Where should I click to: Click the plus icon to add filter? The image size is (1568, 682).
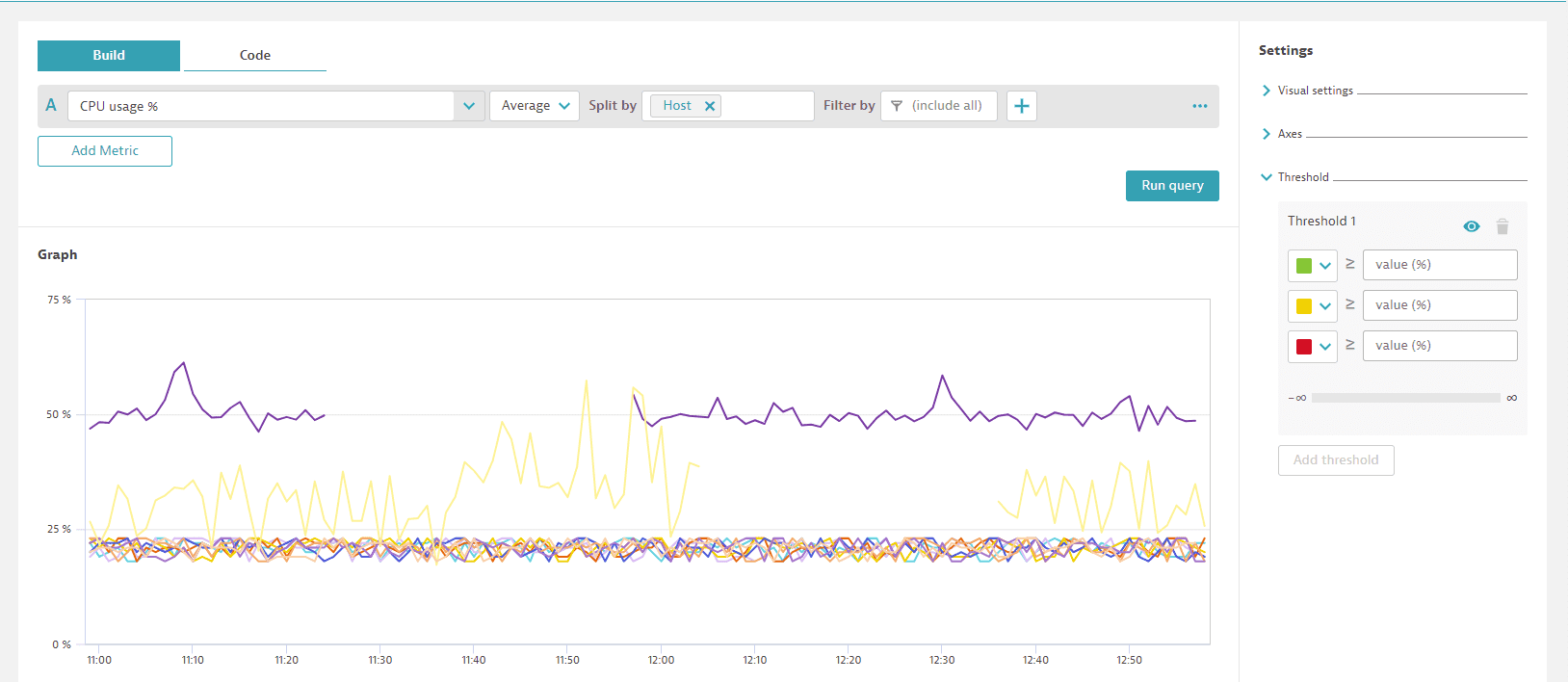[1022, 106]
